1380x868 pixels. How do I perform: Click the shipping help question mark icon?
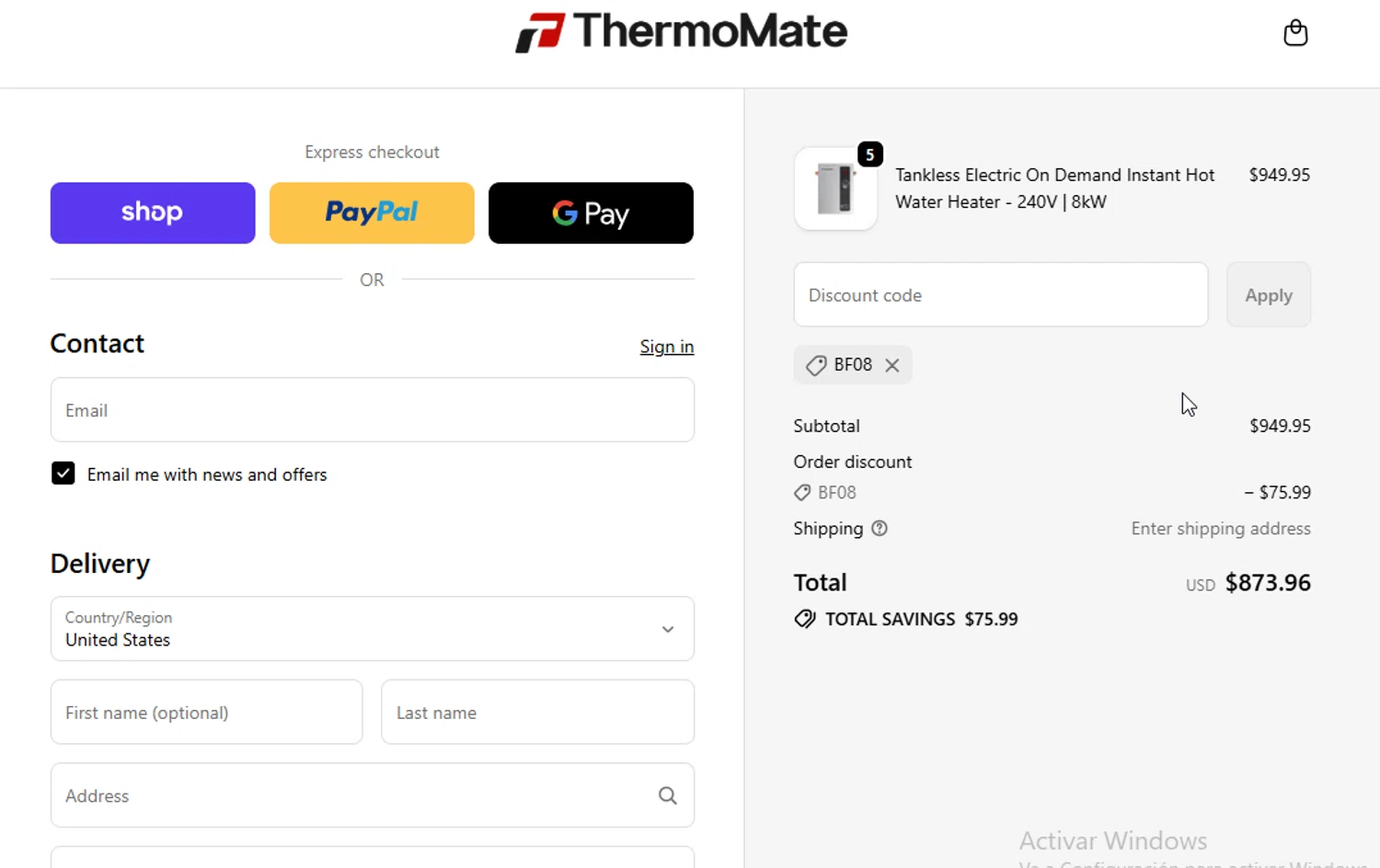[x=880, y=529]
